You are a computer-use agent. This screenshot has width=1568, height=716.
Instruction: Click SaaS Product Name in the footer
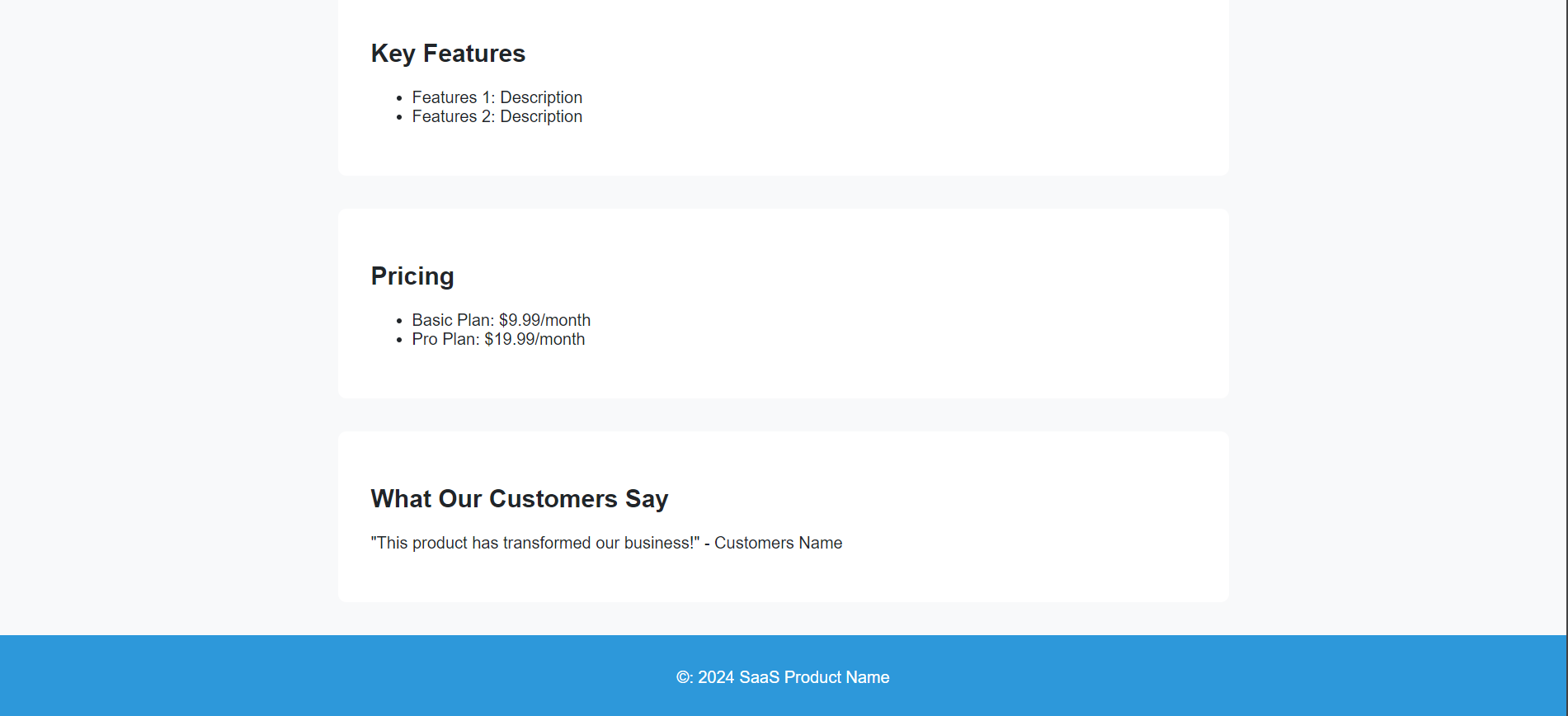pyautogui.click(x=814, y=677)
